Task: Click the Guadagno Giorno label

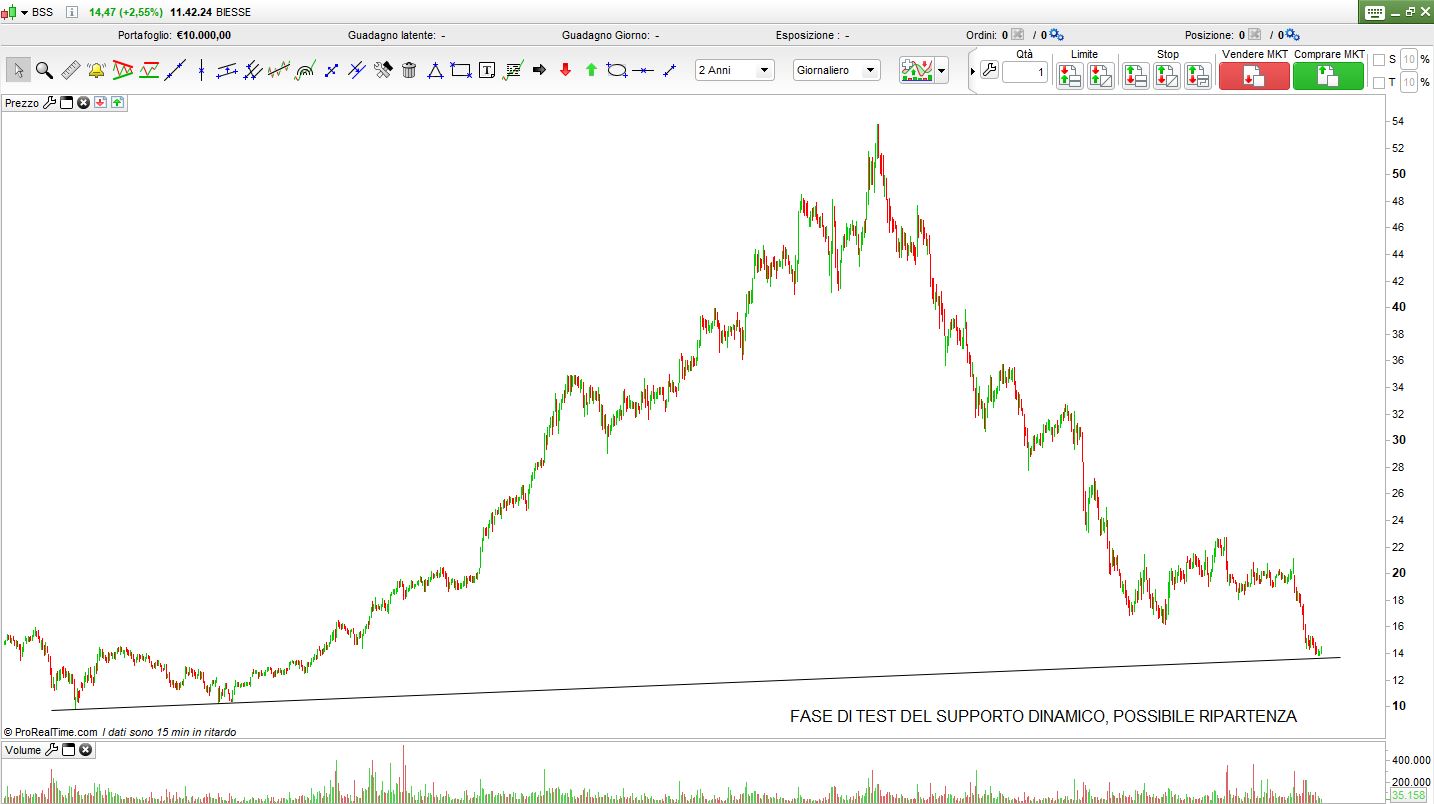Action: click(606, 35)
